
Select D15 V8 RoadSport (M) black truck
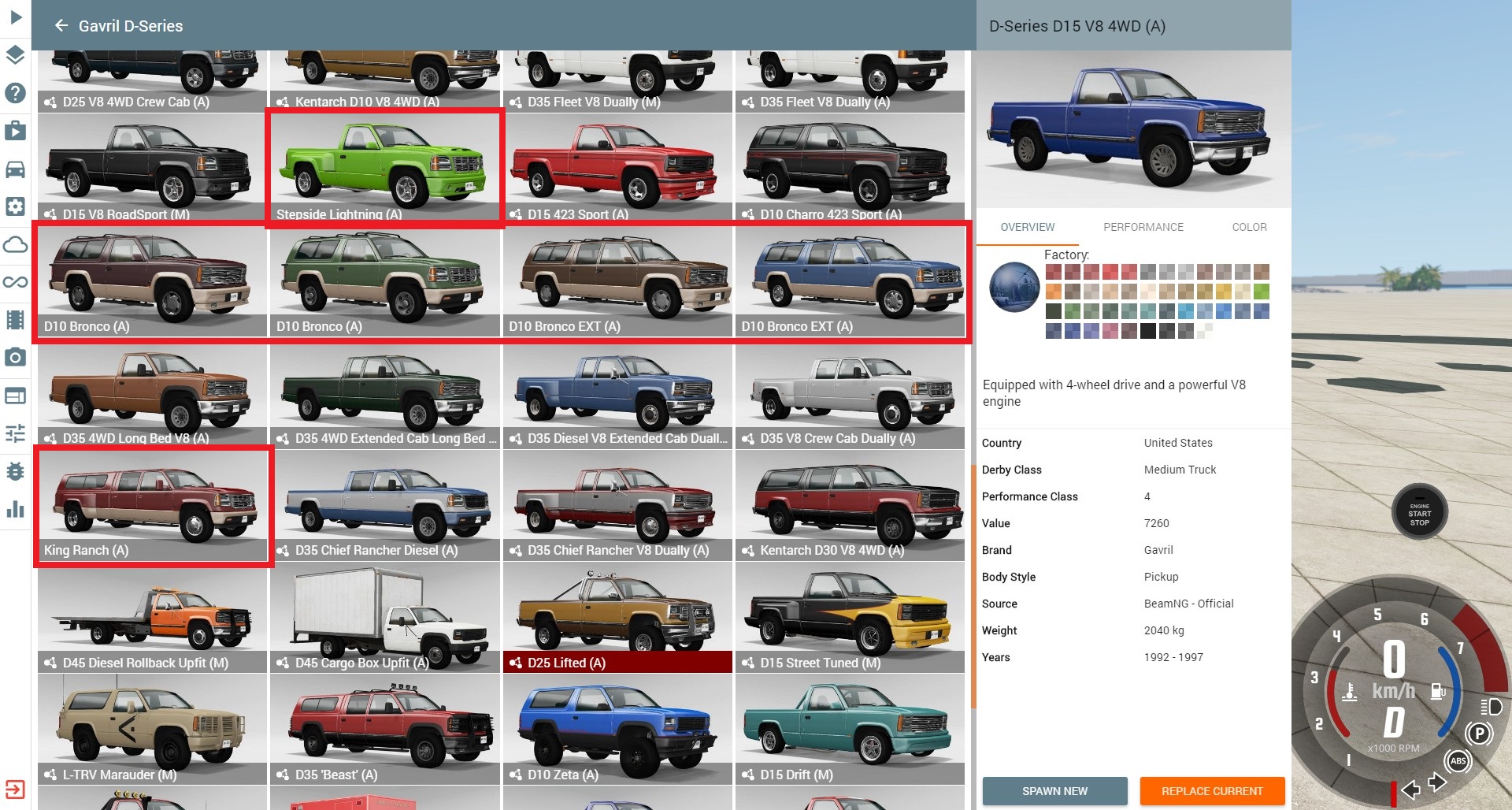click(x=153, y=168)
